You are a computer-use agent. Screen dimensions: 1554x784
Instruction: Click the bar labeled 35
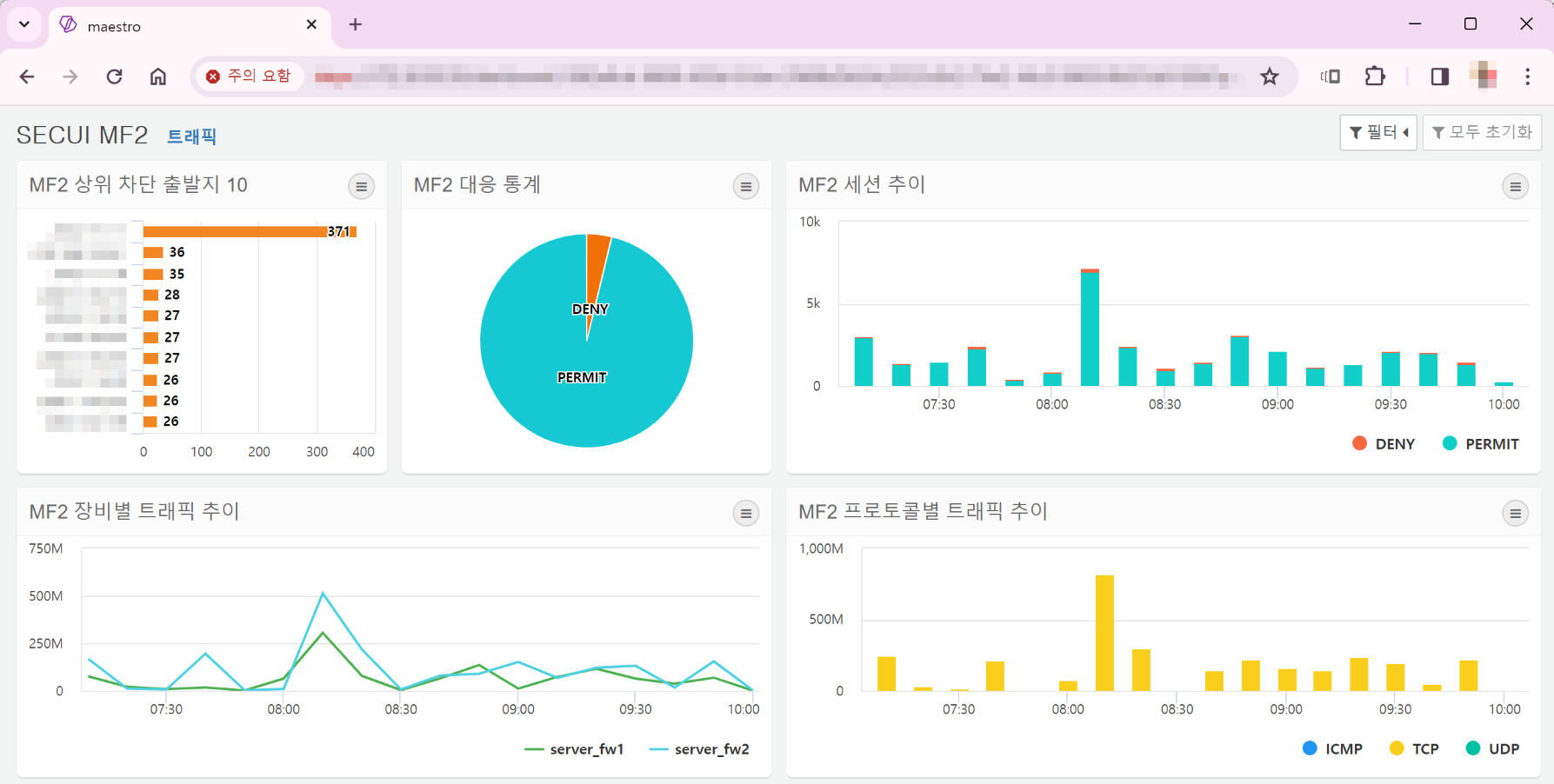tap(153, 274)
